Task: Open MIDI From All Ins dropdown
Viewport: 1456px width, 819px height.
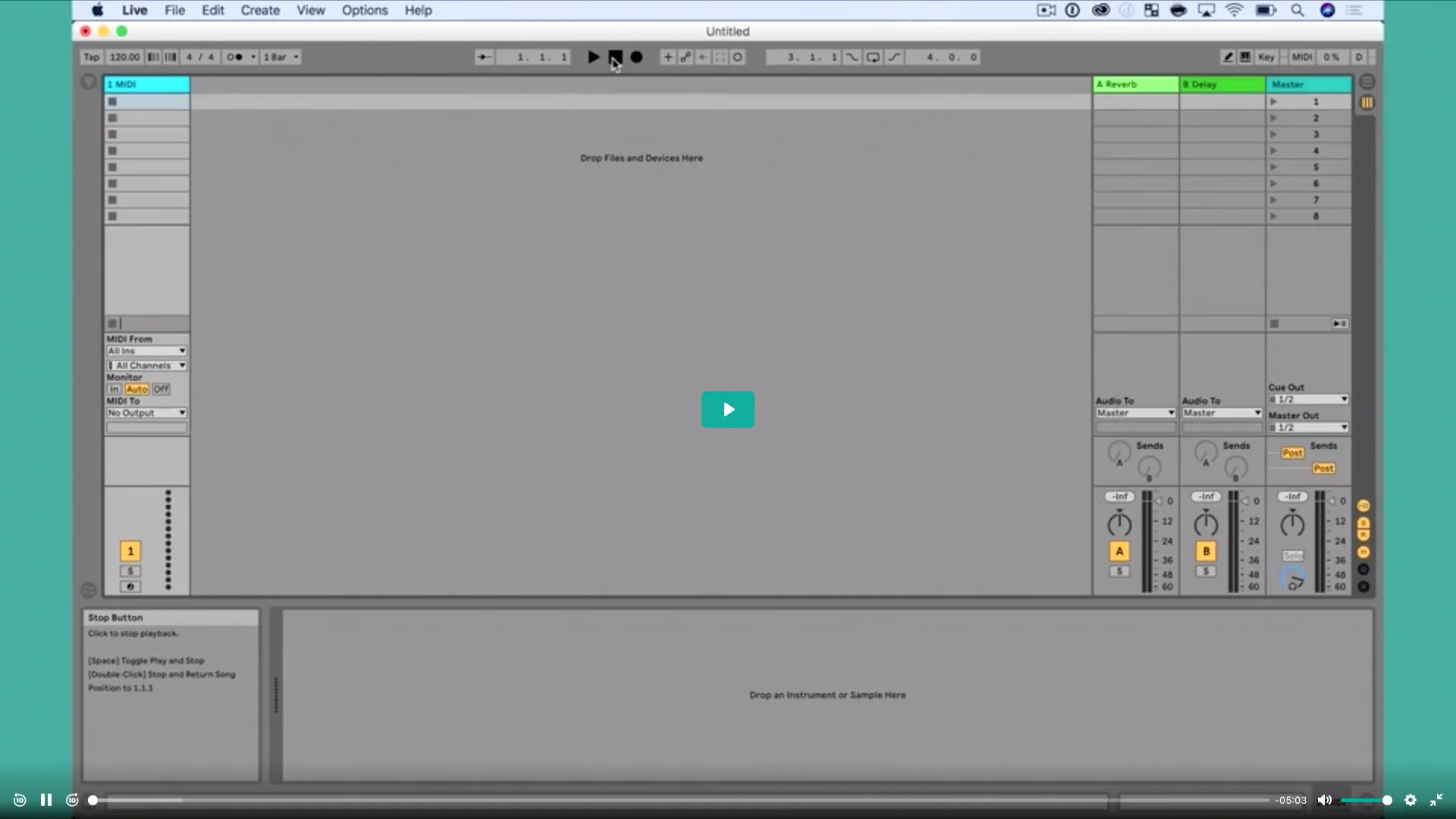Action: (146, 351)
